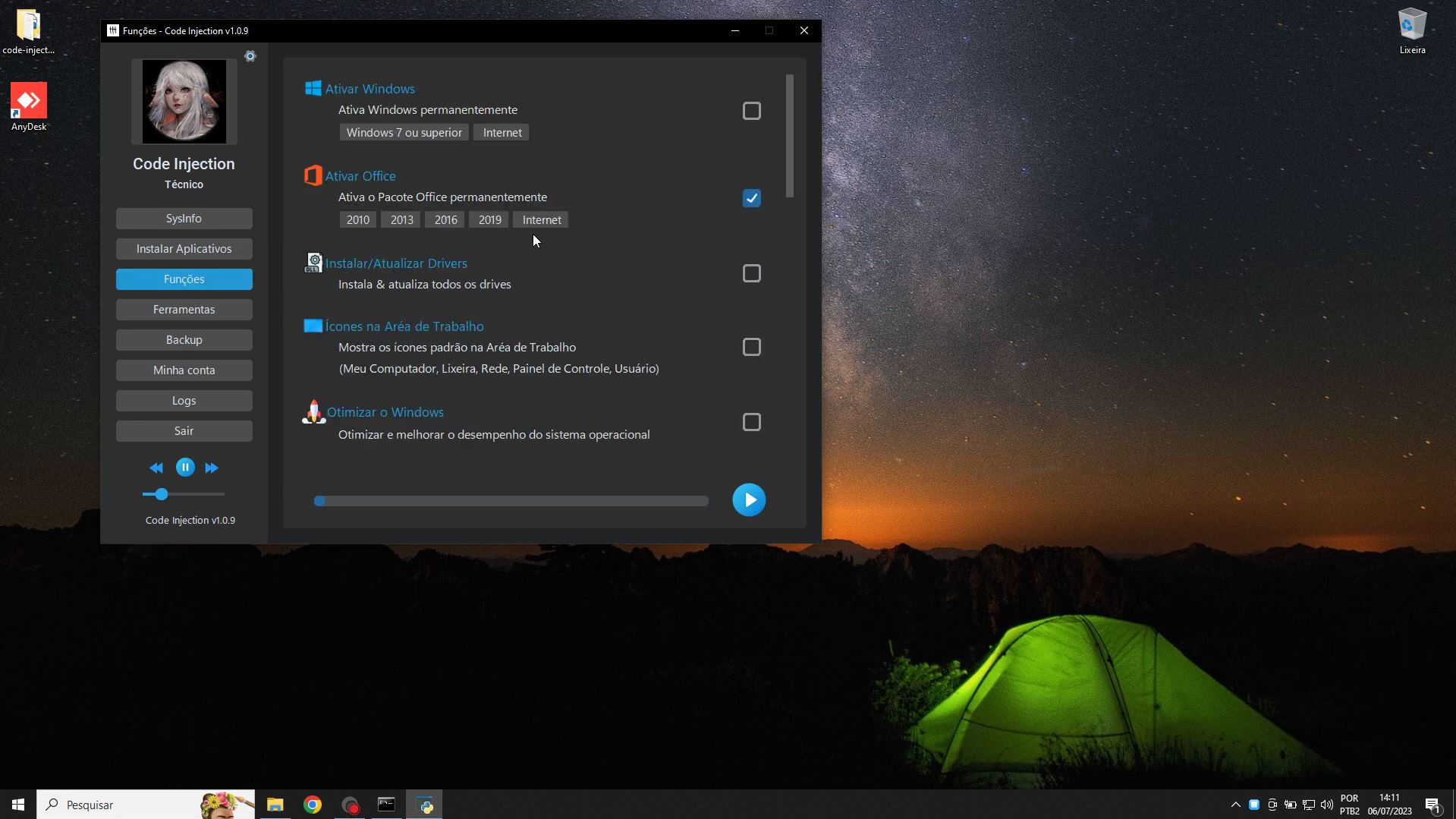Click the Office logo icon beside Ativar Office
The image size is (1456, 819).
coord(313,175)
